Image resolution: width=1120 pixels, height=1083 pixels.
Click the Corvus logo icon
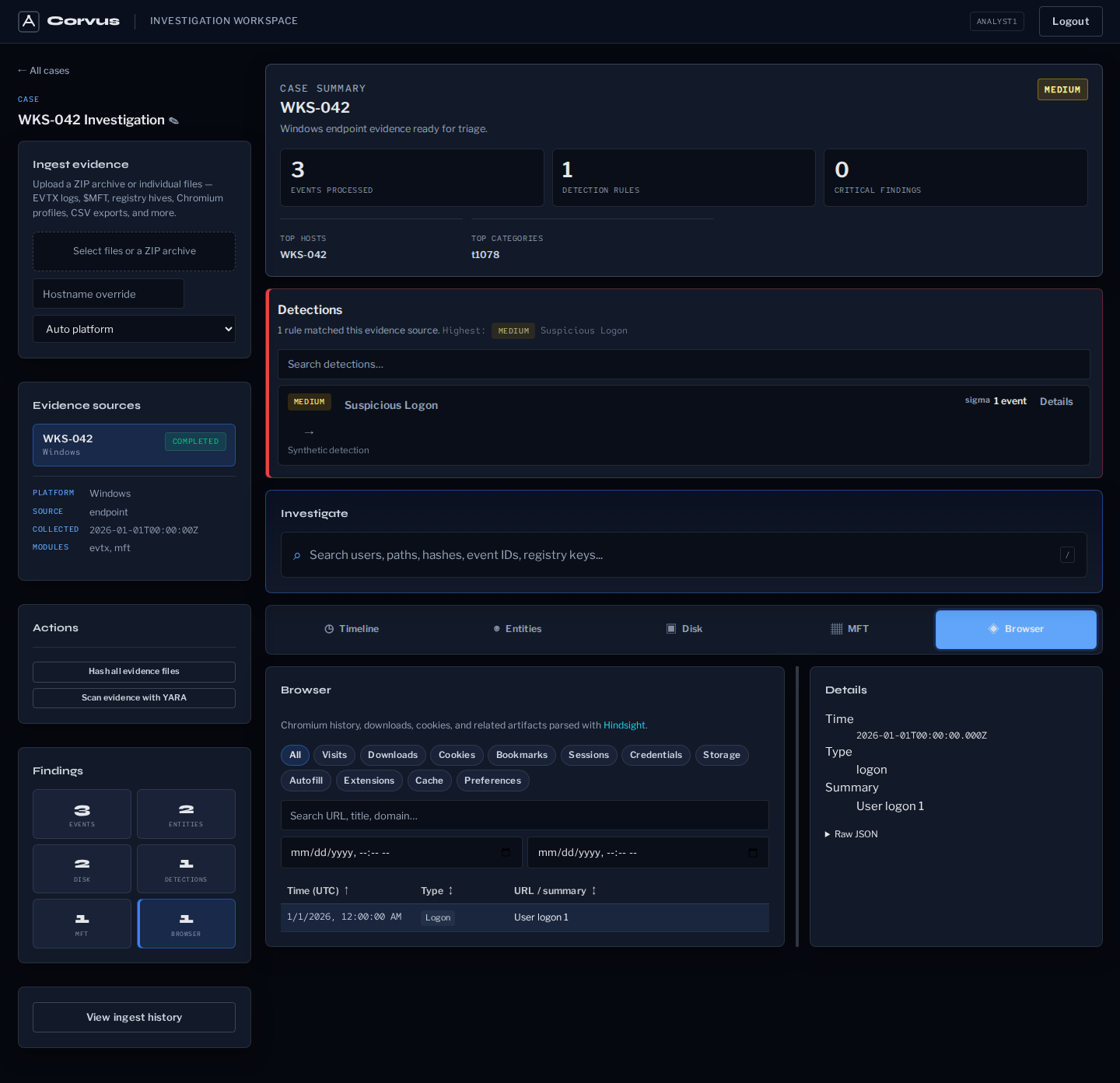29,21
